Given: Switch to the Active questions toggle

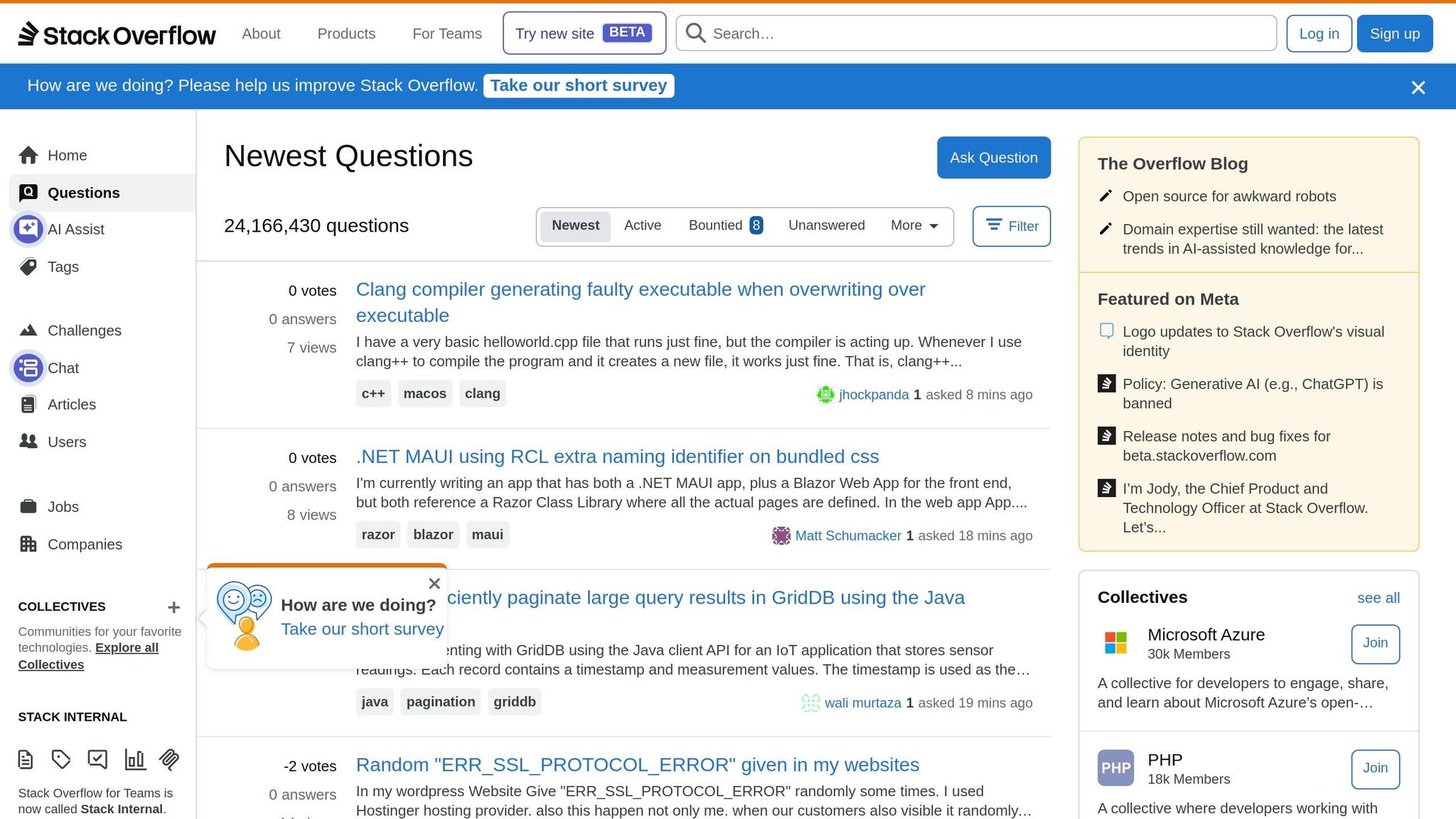Looking at the screenshot, I should 643,225.
